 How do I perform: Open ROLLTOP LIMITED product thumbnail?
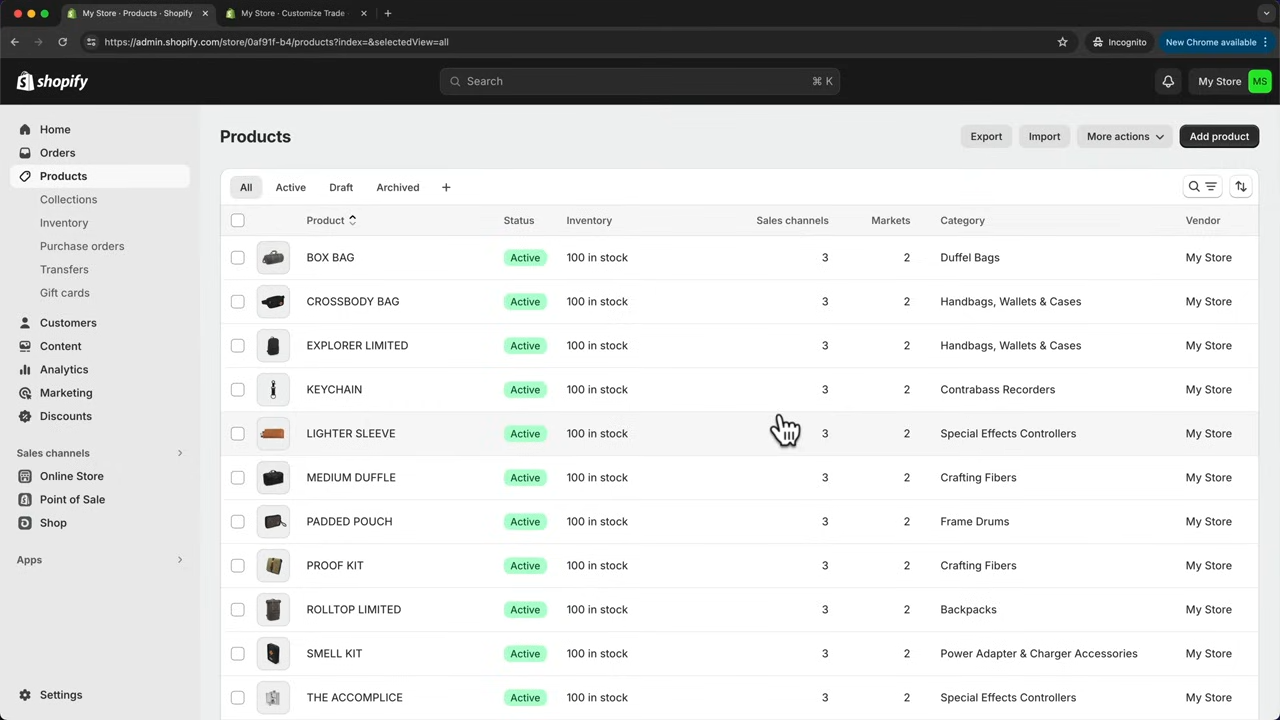(x=273, y=610)
